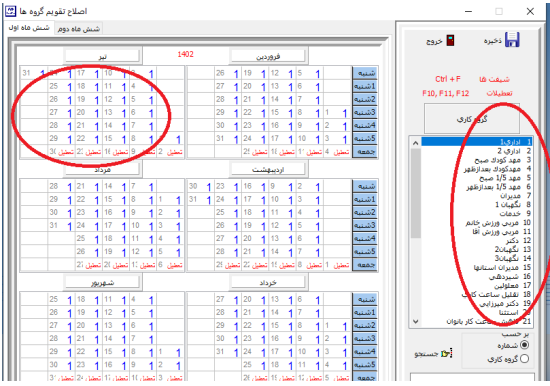The image size is (550, 386).
Task: Click the work group list scrollbar thumb
Action: pos(415,193)
